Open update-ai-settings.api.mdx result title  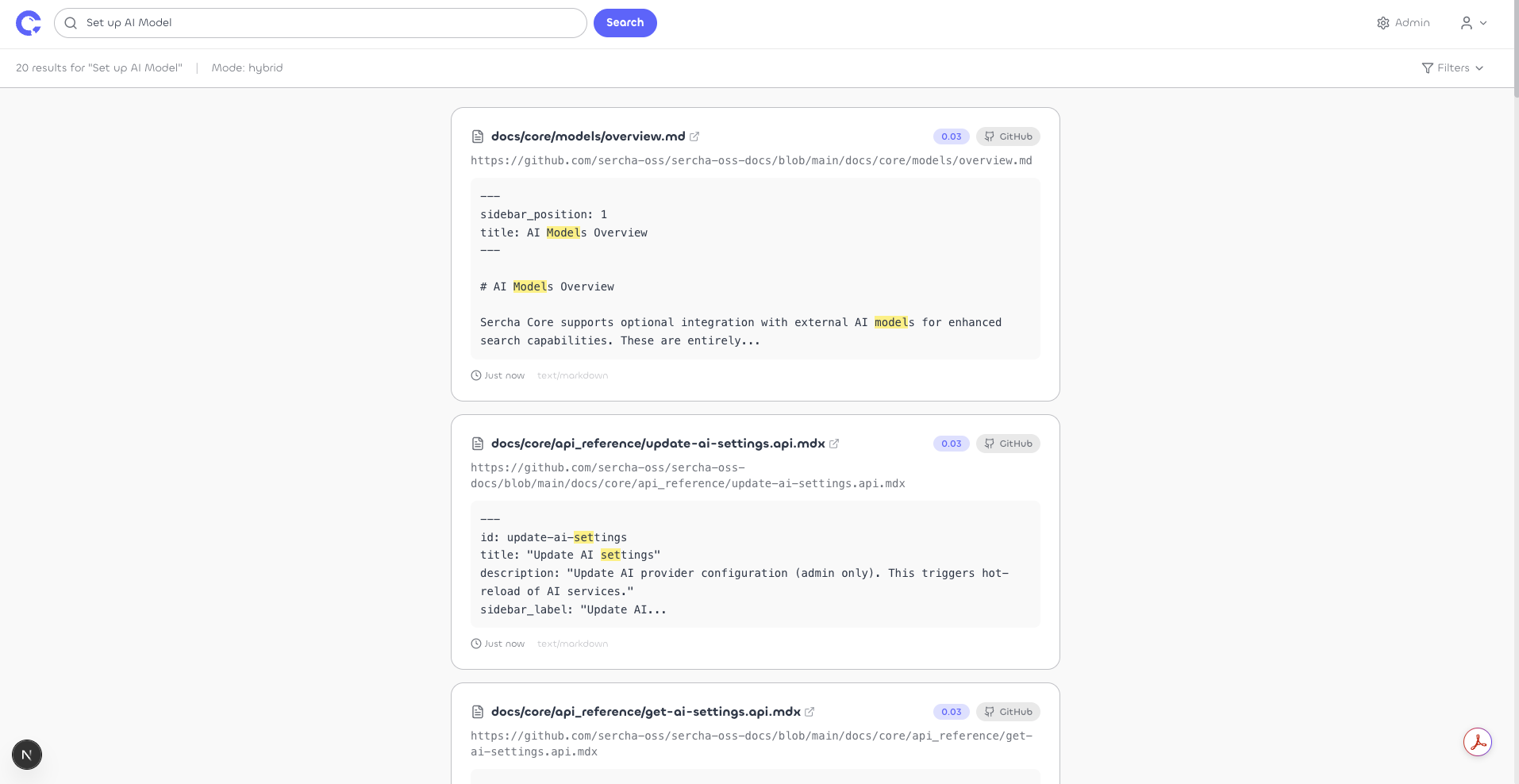tap(657, 444)
